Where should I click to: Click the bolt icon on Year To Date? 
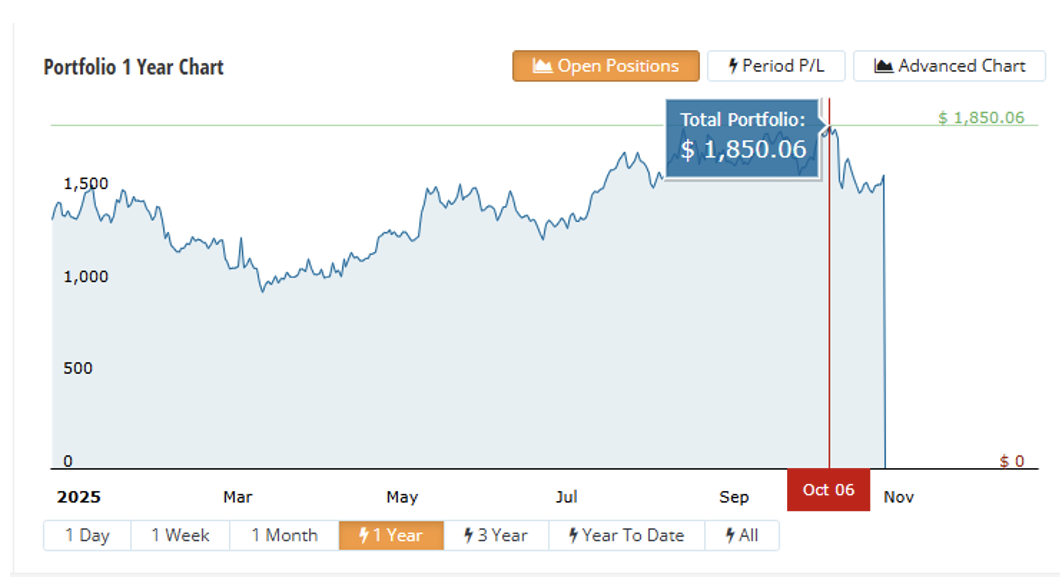coord(574,536)
